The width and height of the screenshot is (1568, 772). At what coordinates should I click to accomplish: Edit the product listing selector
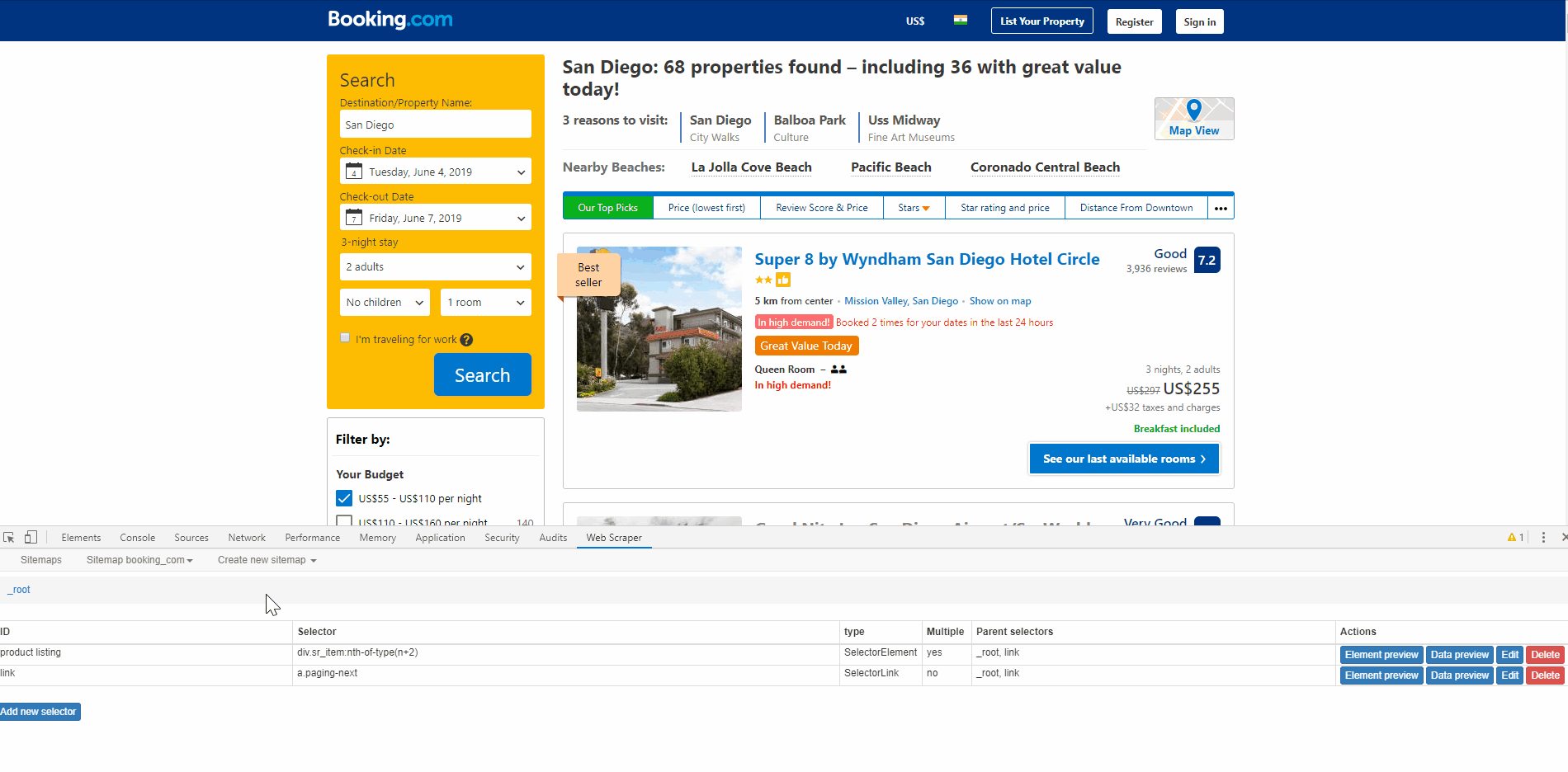coord(1510,655)
